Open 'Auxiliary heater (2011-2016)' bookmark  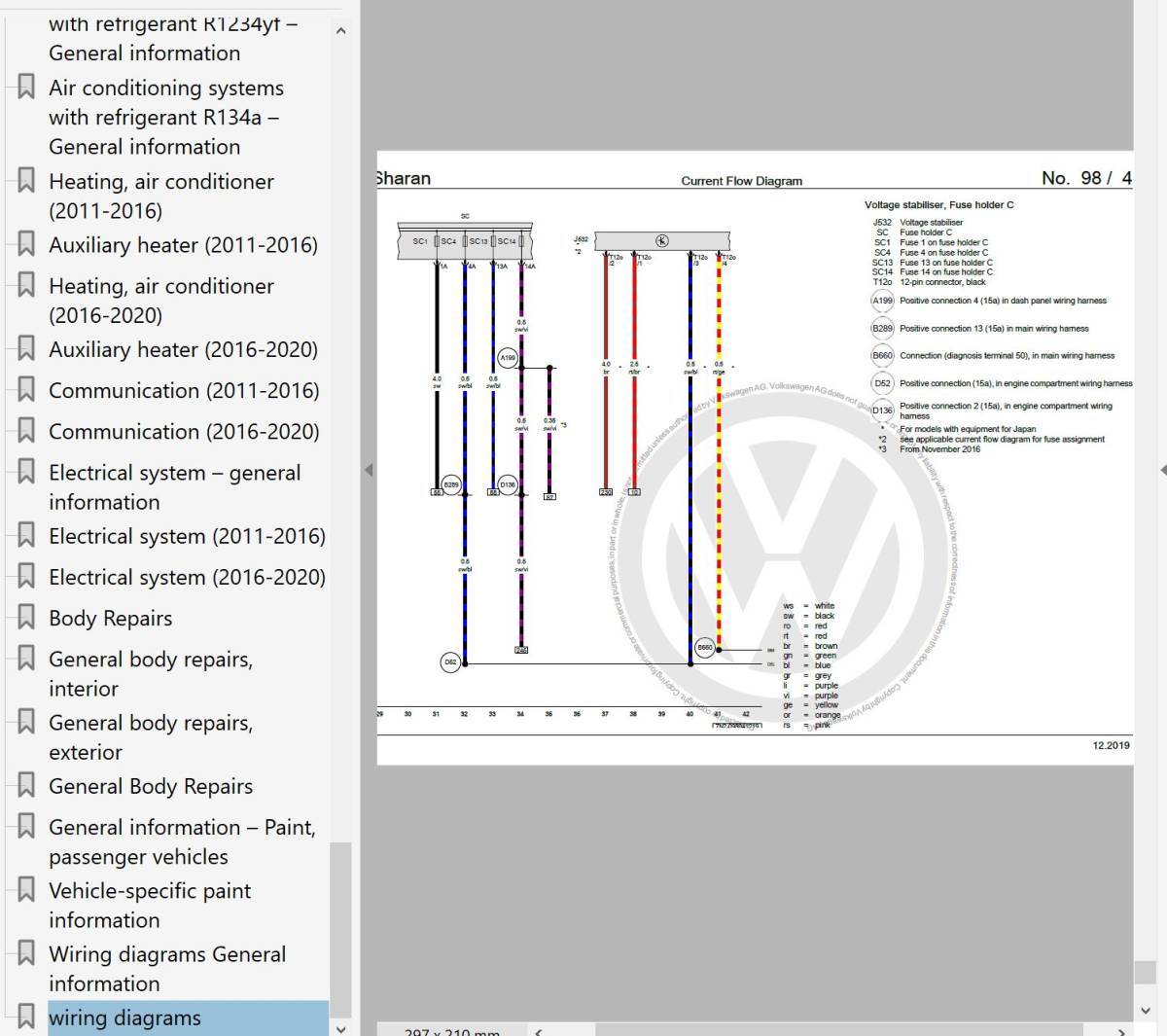(183, 245)
